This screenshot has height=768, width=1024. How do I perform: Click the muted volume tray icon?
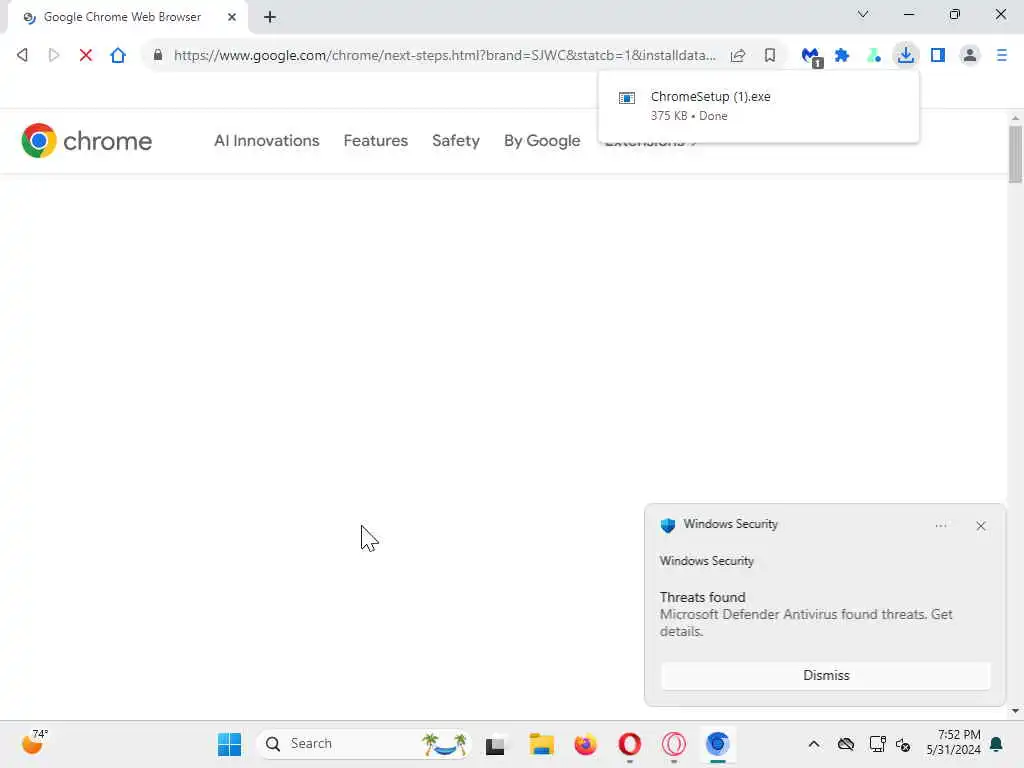(x=903, y=744)
